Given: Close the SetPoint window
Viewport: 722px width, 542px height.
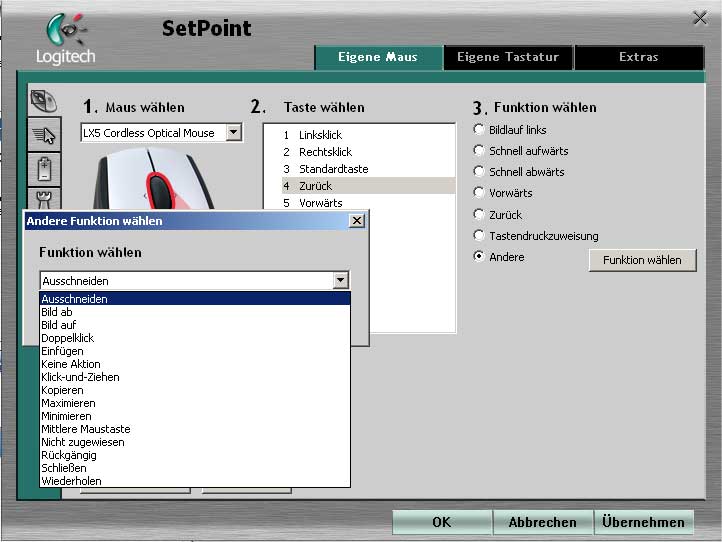Looking at the screenshot, I should [700, 18].
